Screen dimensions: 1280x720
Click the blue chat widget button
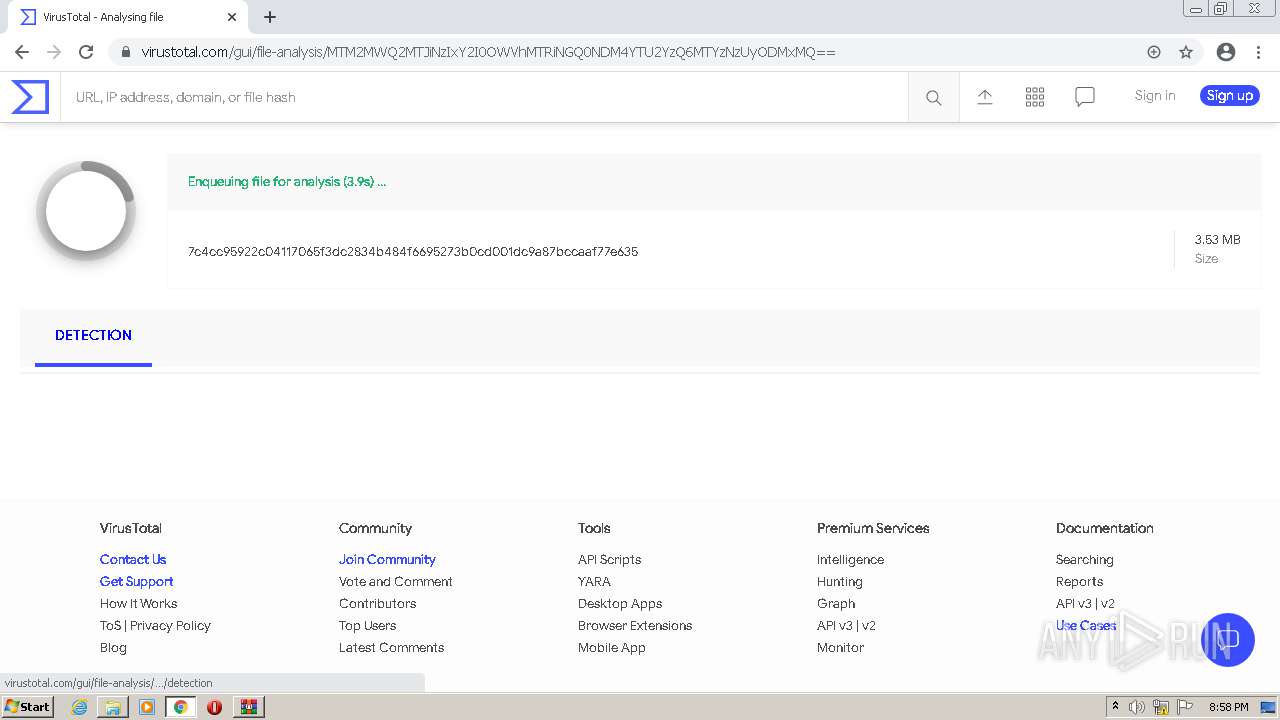point(1228,640)
